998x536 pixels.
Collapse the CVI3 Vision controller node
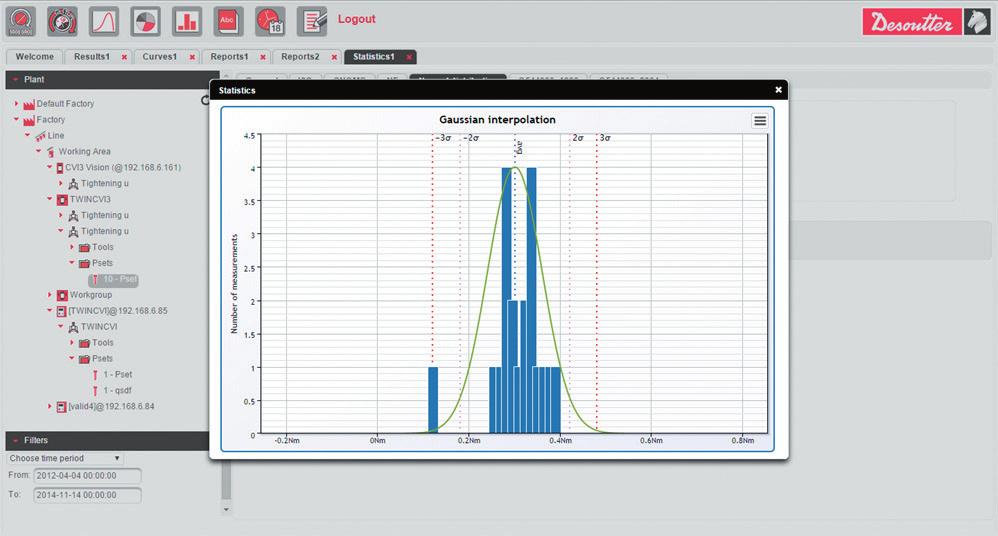click(50, 167)
